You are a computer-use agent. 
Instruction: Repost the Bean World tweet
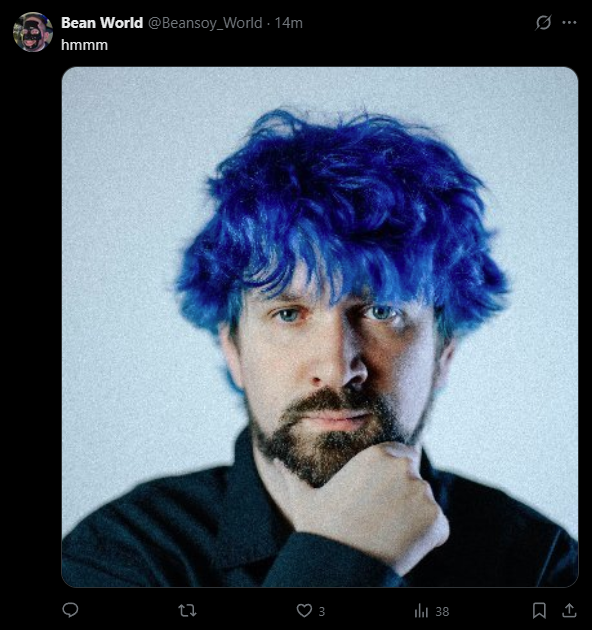pos(187,611)
